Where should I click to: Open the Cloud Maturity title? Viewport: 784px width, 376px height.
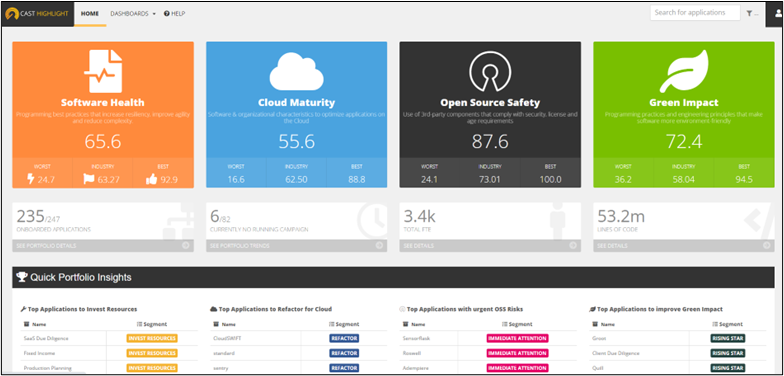click(296, 102)
